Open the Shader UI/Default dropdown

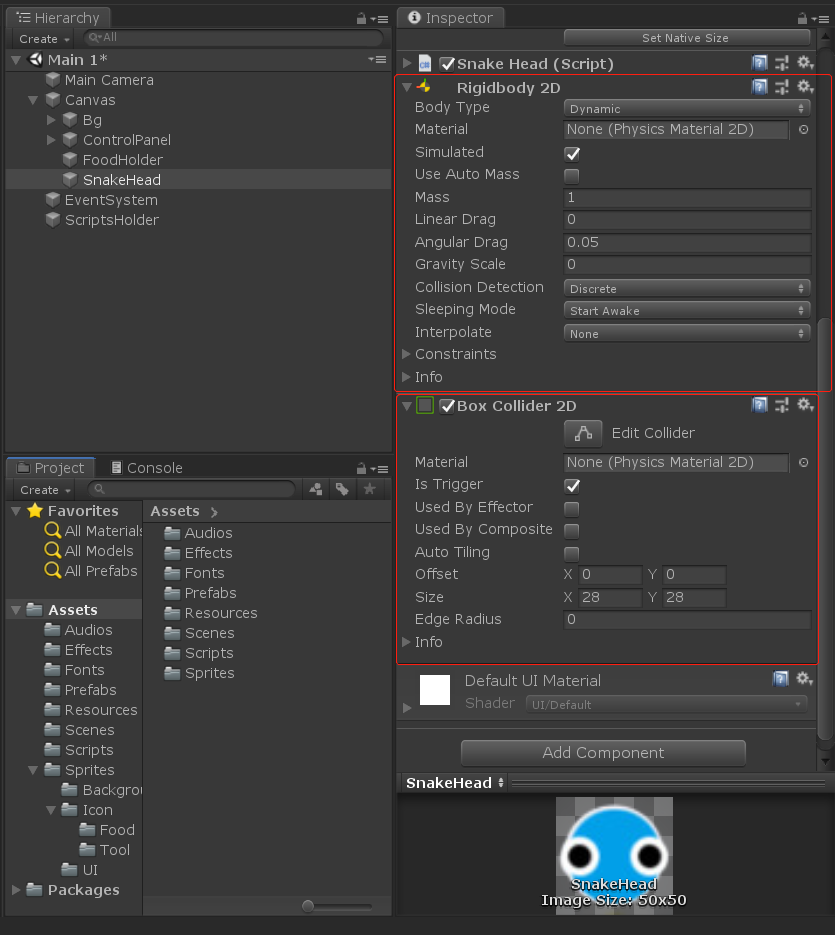[x=666, y=704]
